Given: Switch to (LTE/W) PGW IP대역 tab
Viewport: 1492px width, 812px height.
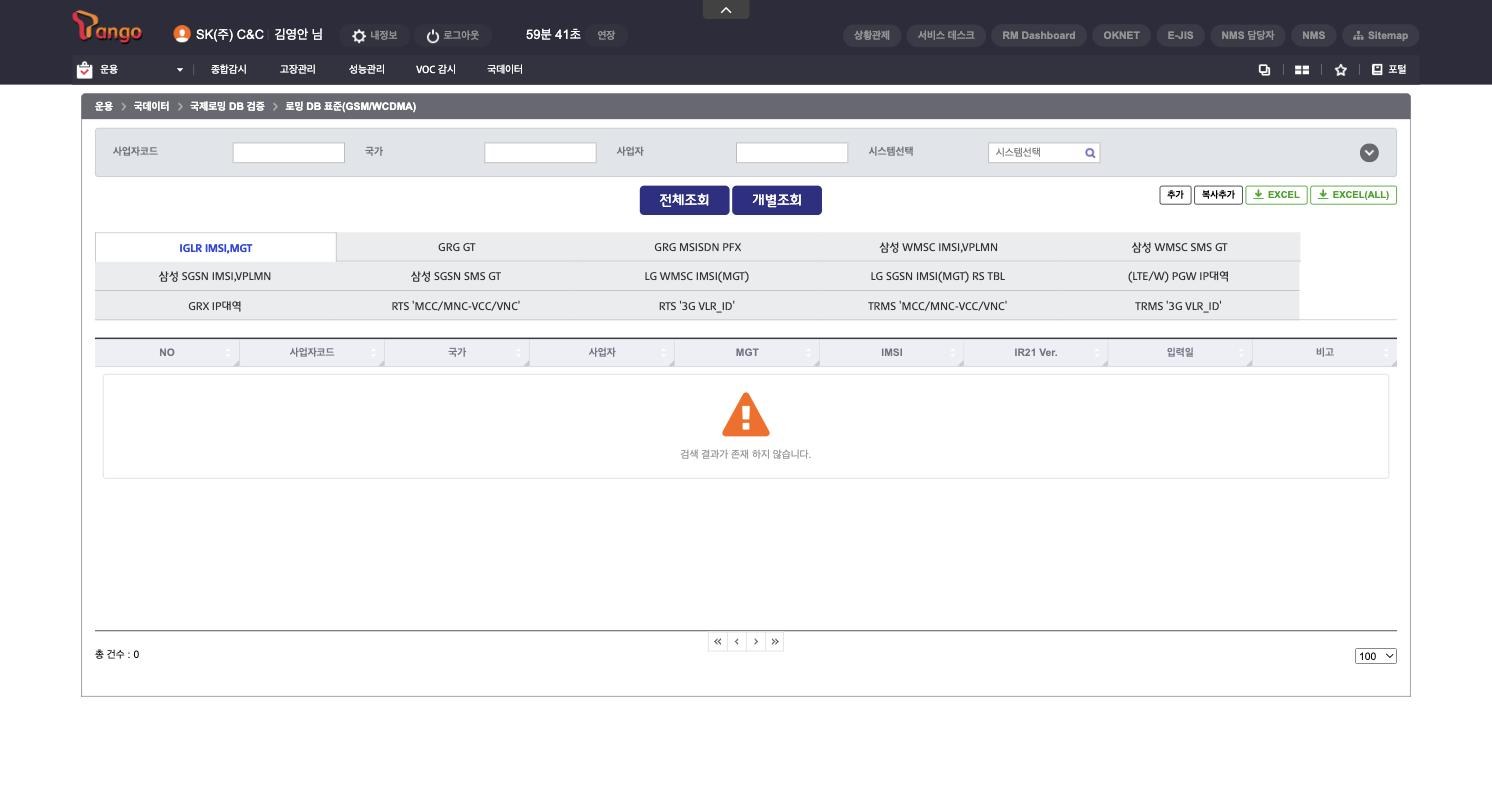Looking at the screenshot, I should point(1179,276).
